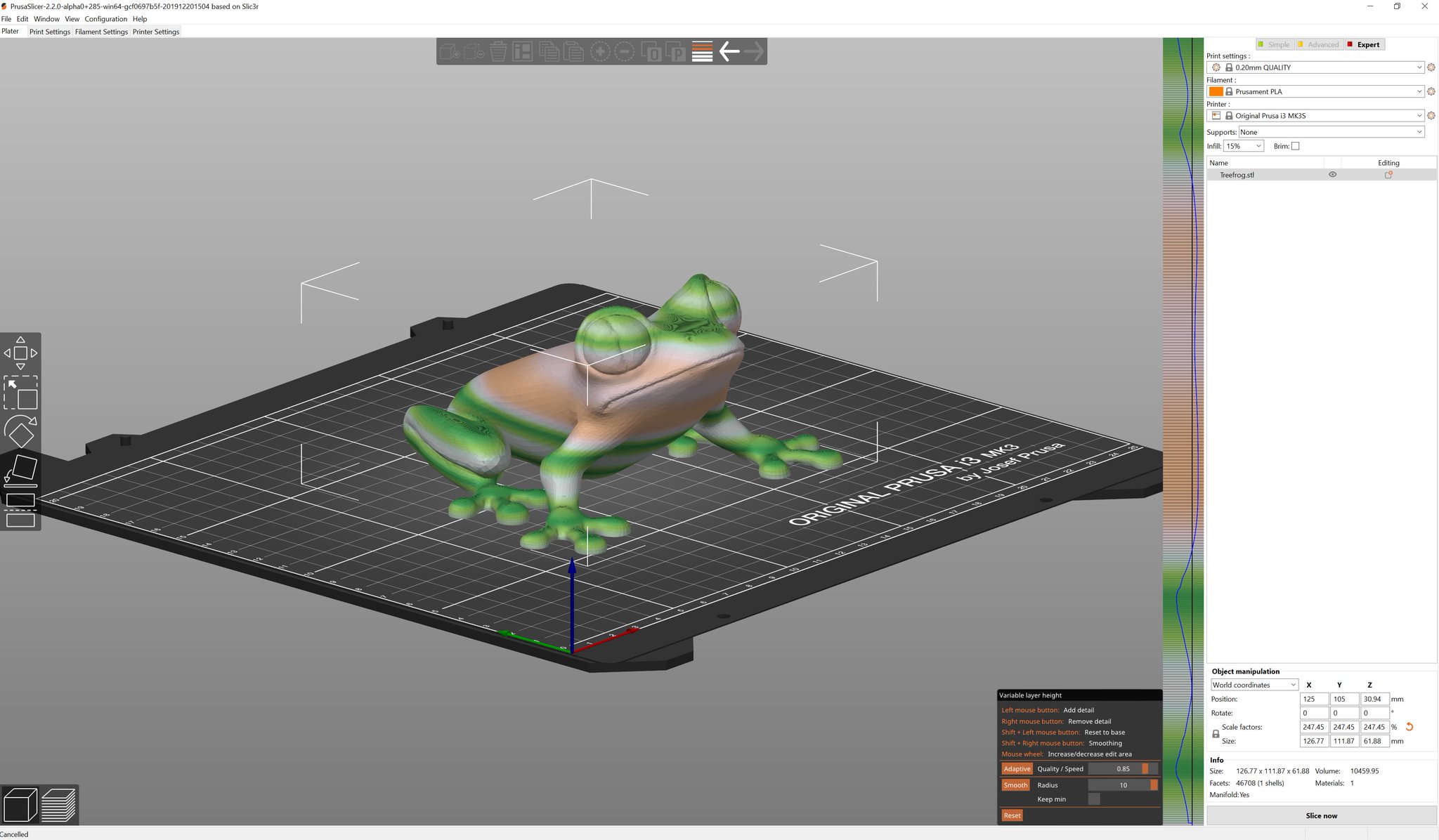Image resolution: width=1439 pixels, height=840 pixels.
Task: Click the Undo arrow in toolbar
Action: pyautogui.click(x=729, y=51)
